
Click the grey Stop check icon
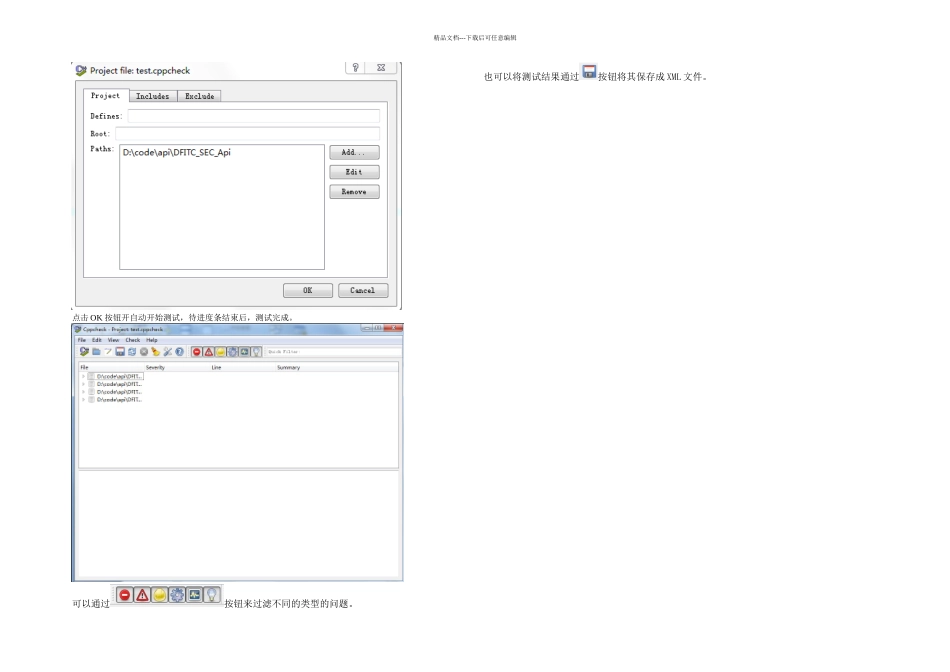[x=144, y=351]
